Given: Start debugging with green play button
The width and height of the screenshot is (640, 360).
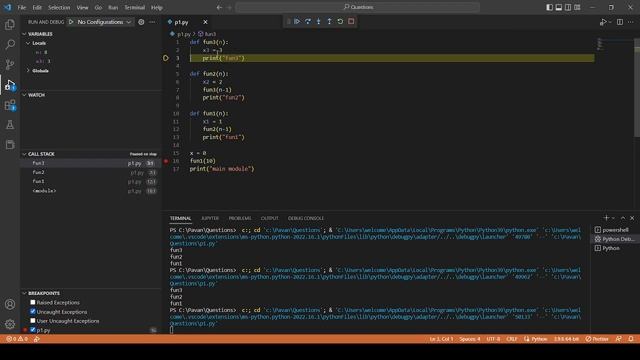Looking at the screenshot, I should pos(71,22).
